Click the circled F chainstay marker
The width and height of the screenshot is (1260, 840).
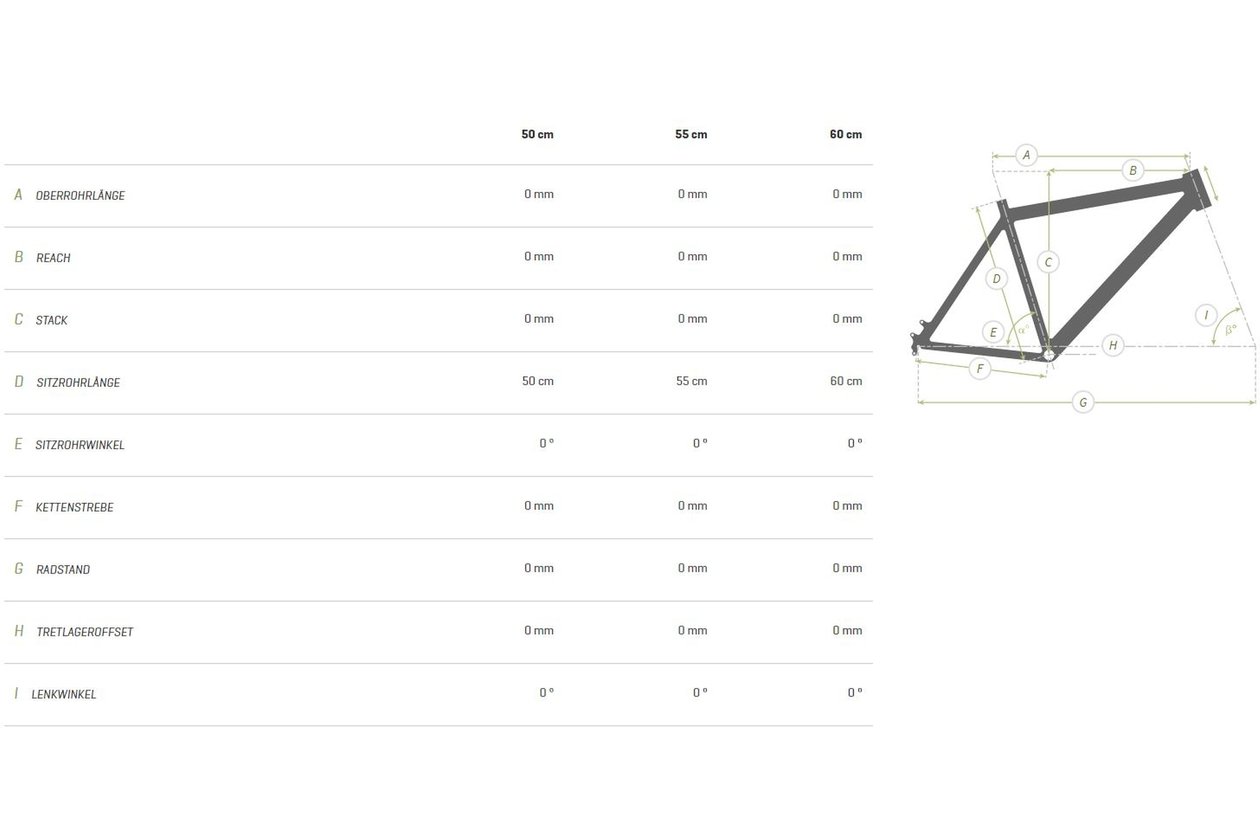980,369
